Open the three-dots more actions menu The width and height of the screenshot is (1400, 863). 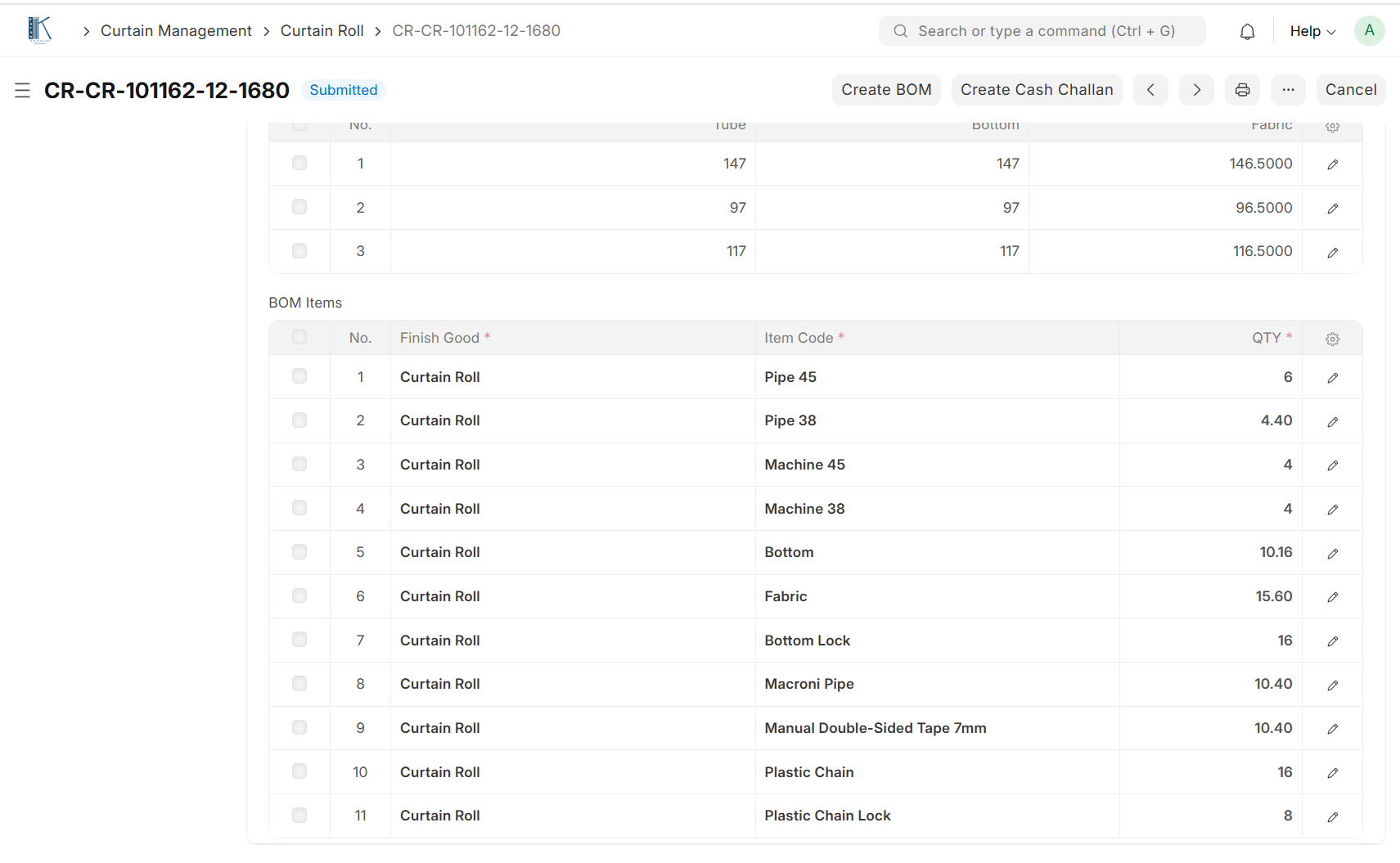(x=1288, y=90)
